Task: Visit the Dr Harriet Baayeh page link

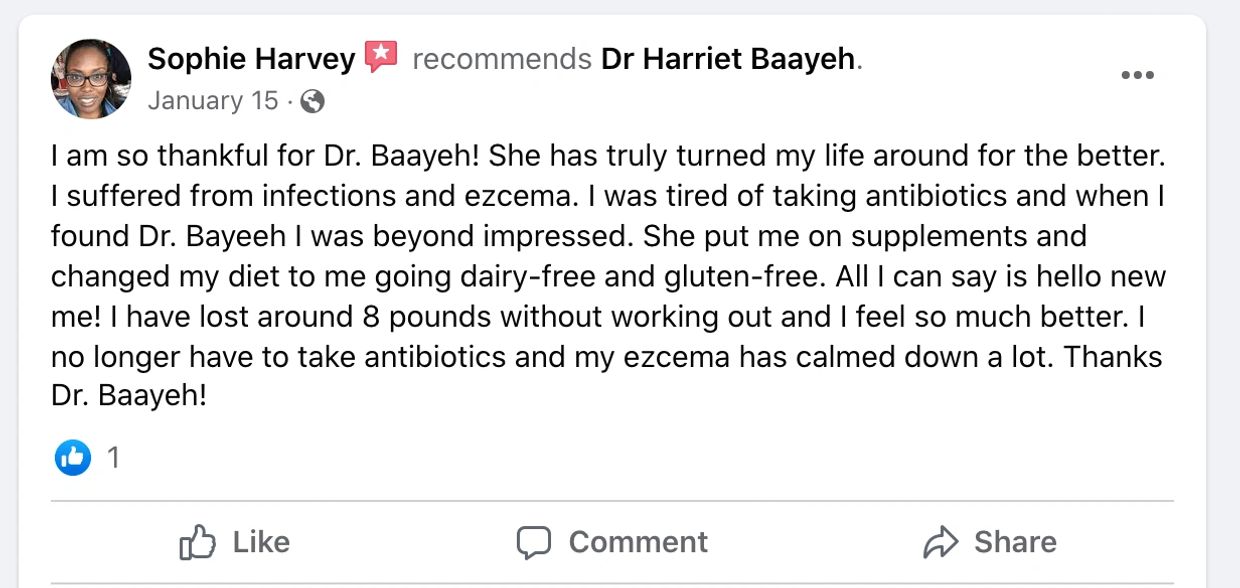Action: pyautogui.click(x=728, y=59)
